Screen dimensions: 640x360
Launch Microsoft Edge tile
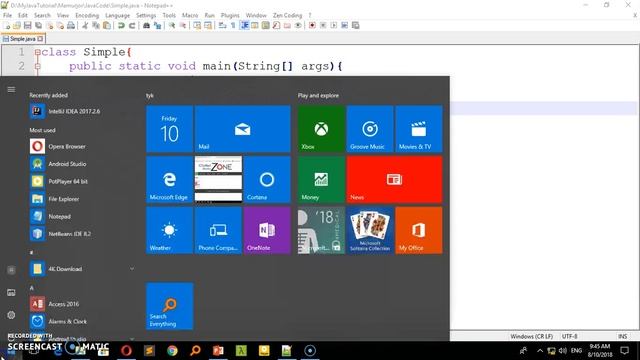169,180
